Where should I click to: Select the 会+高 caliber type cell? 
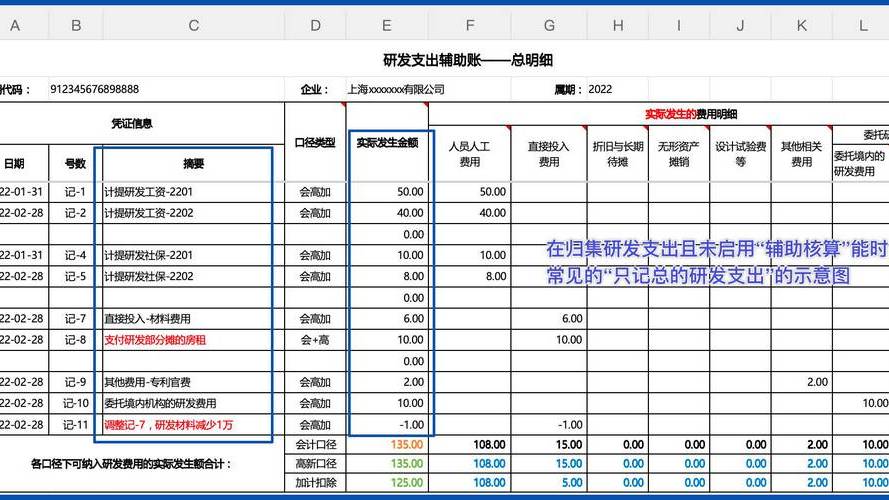coord(315,340)
